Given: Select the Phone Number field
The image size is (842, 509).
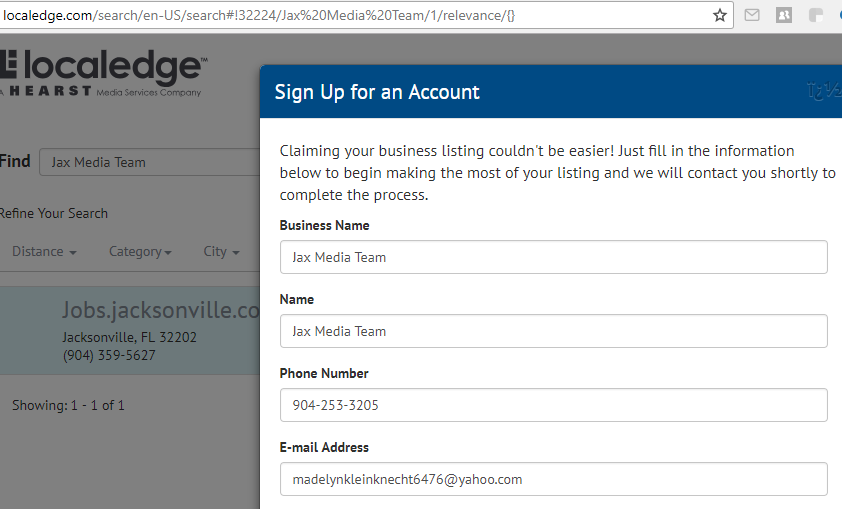Looking at the screenshot, I should (x=553, y=405).
